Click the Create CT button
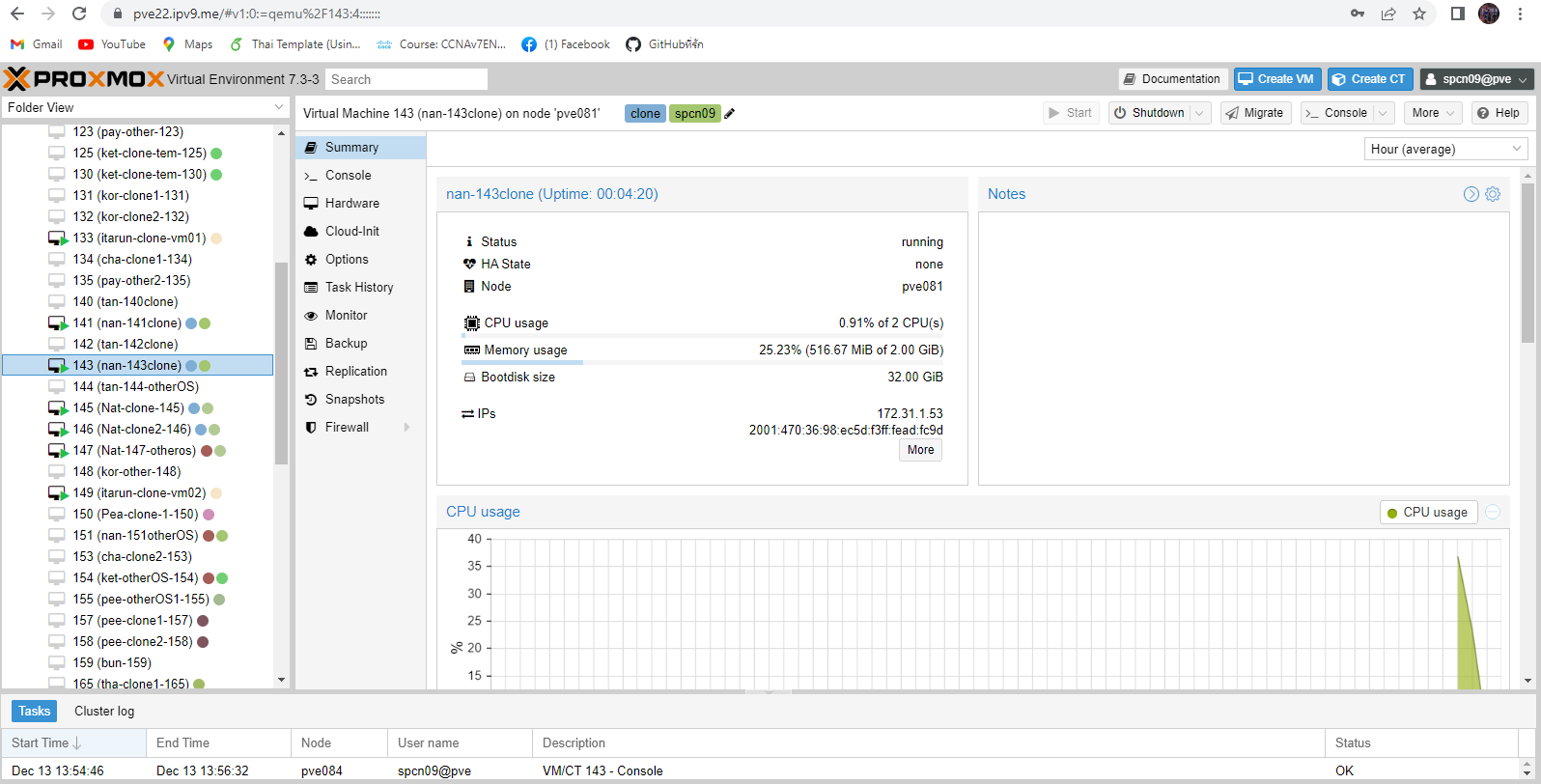Viewport: 1541px width, 784px height. (1370, 79)
